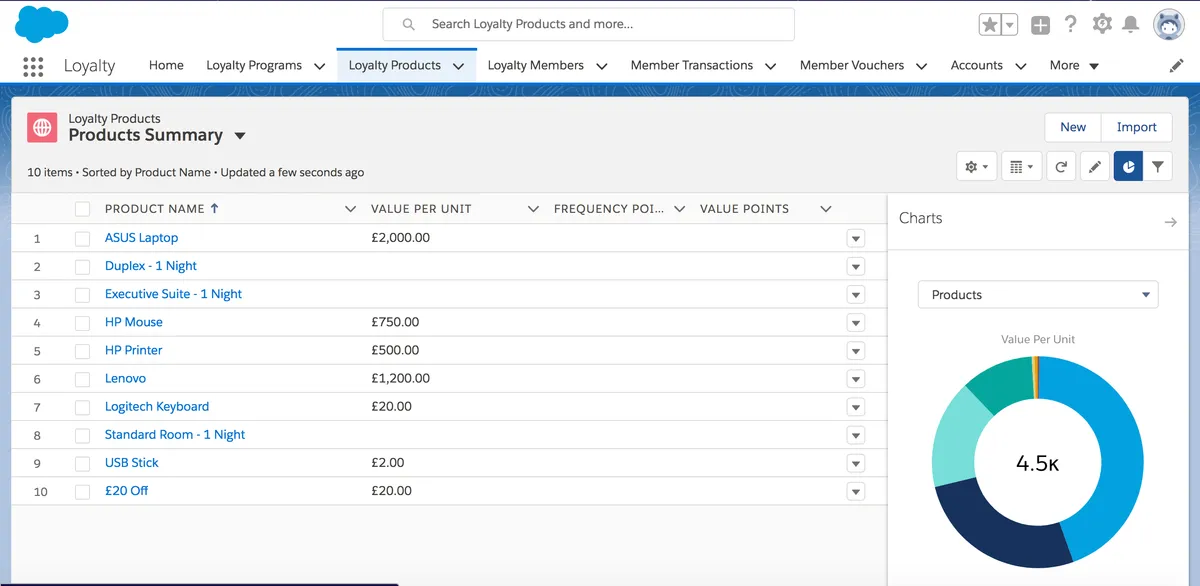Check the Lenovo row checkbox
This screenshot has width=1200, height=586.
82,379
